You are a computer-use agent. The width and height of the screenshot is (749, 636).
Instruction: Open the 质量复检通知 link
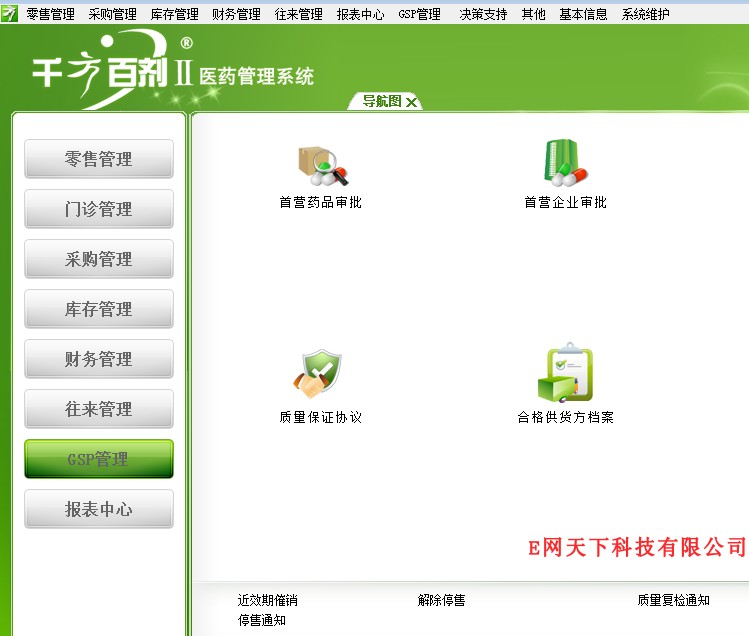[x=674, y=600]
